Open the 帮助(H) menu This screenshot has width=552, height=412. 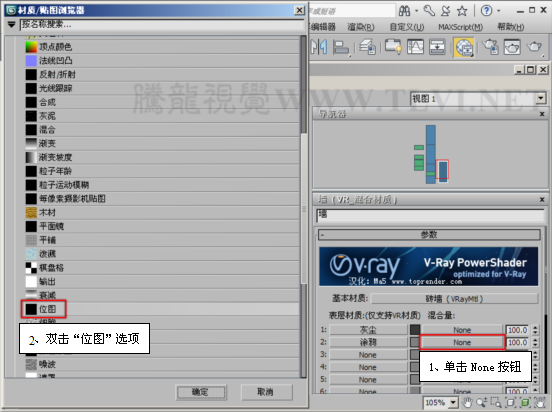pos(510,27)
